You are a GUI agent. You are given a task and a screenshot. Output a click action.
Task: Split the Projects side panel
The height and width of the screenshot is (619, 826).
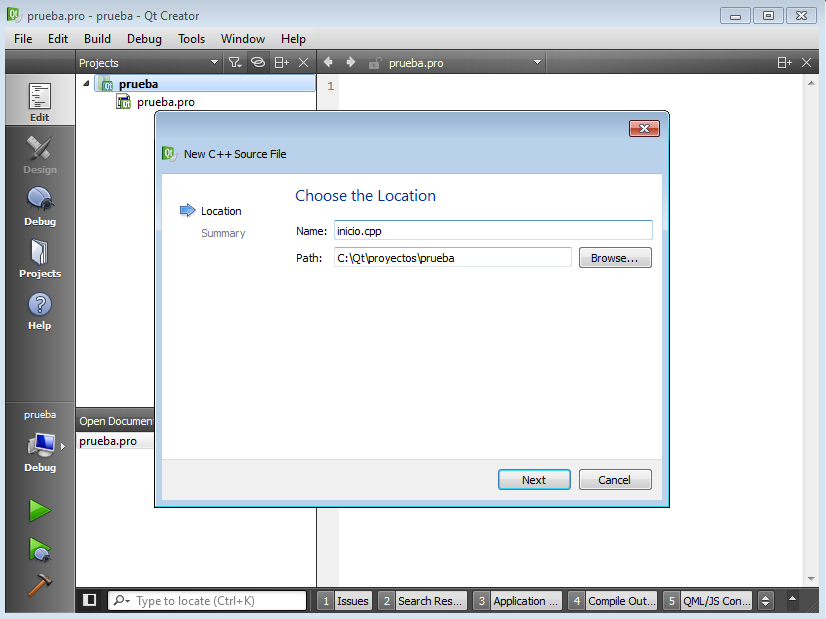click(x=281, y=63)
